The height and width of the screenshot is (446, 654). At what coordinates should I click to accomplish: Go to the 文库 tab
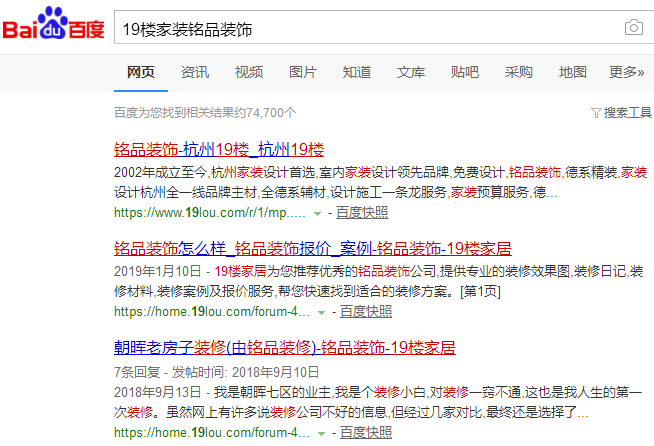(x=411, y=72)
